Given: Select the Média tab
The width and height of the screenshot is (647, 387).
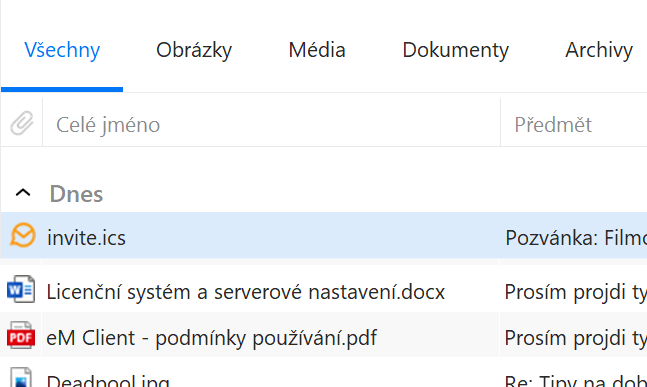Looking at the screenshot, I should (317, 50).
